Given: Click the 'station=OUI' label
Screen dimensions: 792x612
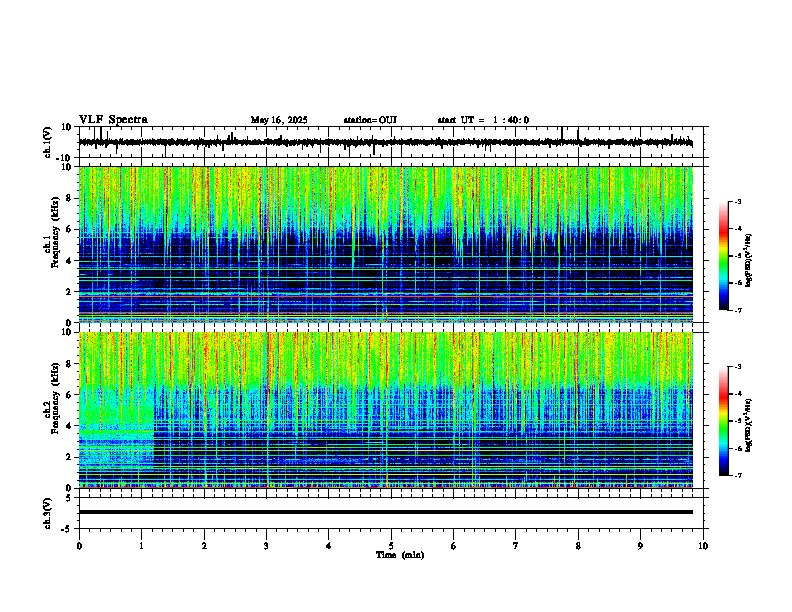Looking at the screenshot, I should tap(370, 120).
